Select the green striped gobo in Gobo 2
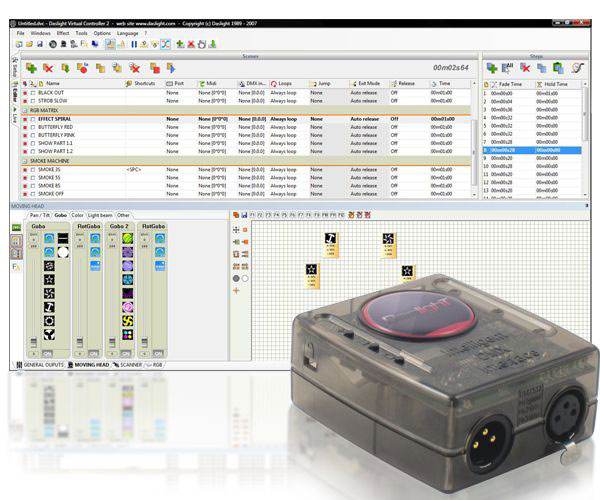The width and height of the screenshot is (600, 500). [x=127, y=238]
